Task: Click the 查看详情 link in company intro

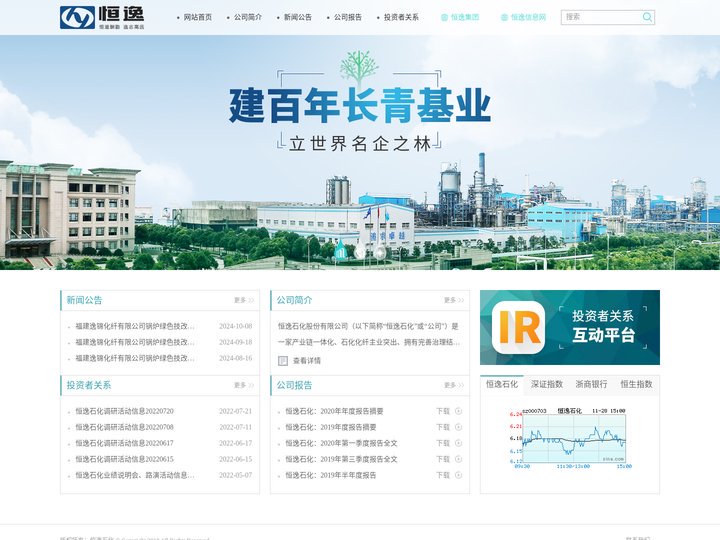Action: (x=307, y=361)
